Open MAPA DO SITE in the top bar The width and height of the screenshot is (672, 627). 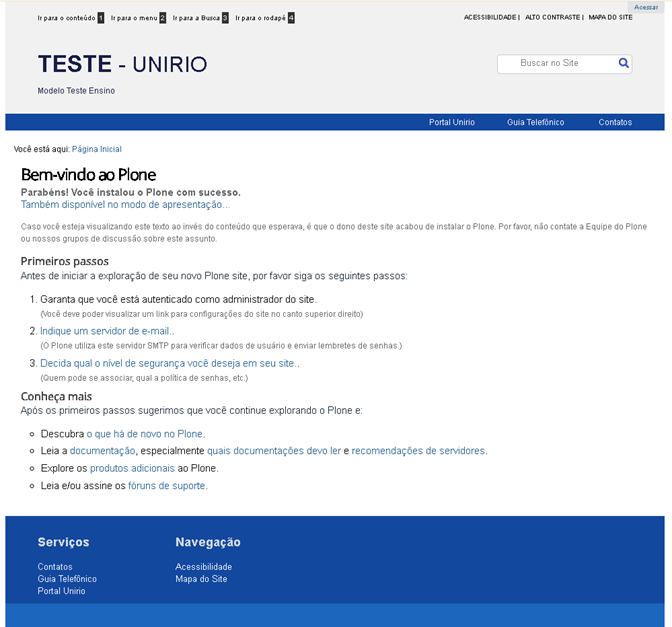(x=610, y=17)
